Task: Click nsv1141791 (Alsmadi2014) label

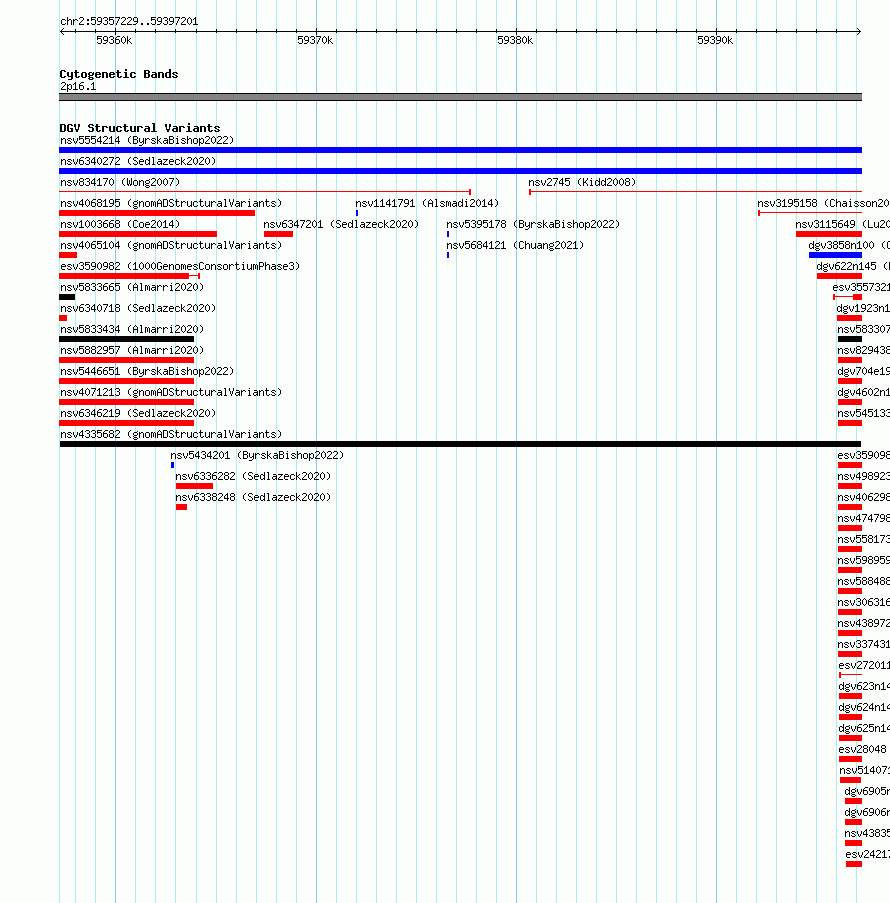Action: tap(427, 203)
